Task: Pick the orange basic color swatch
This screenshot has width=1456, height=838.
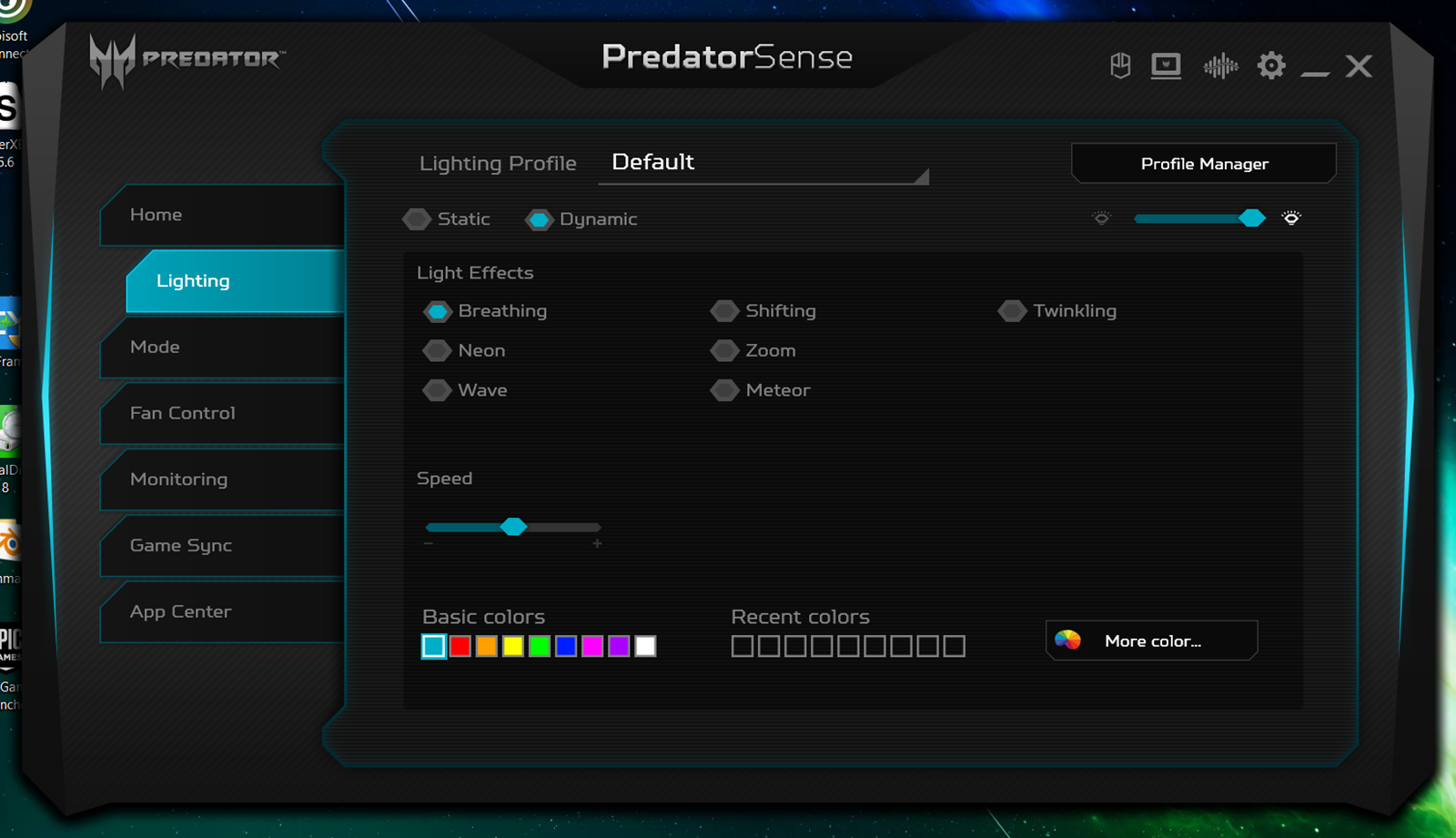Action: coord(487,646)
